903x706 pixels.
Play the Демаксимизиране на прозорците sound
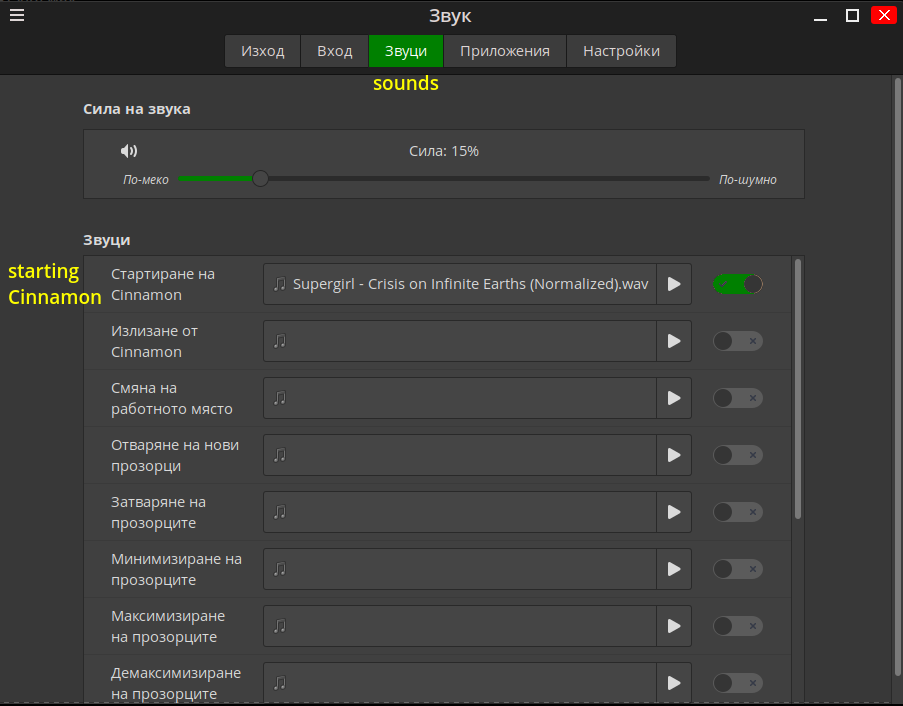point(674,683)
